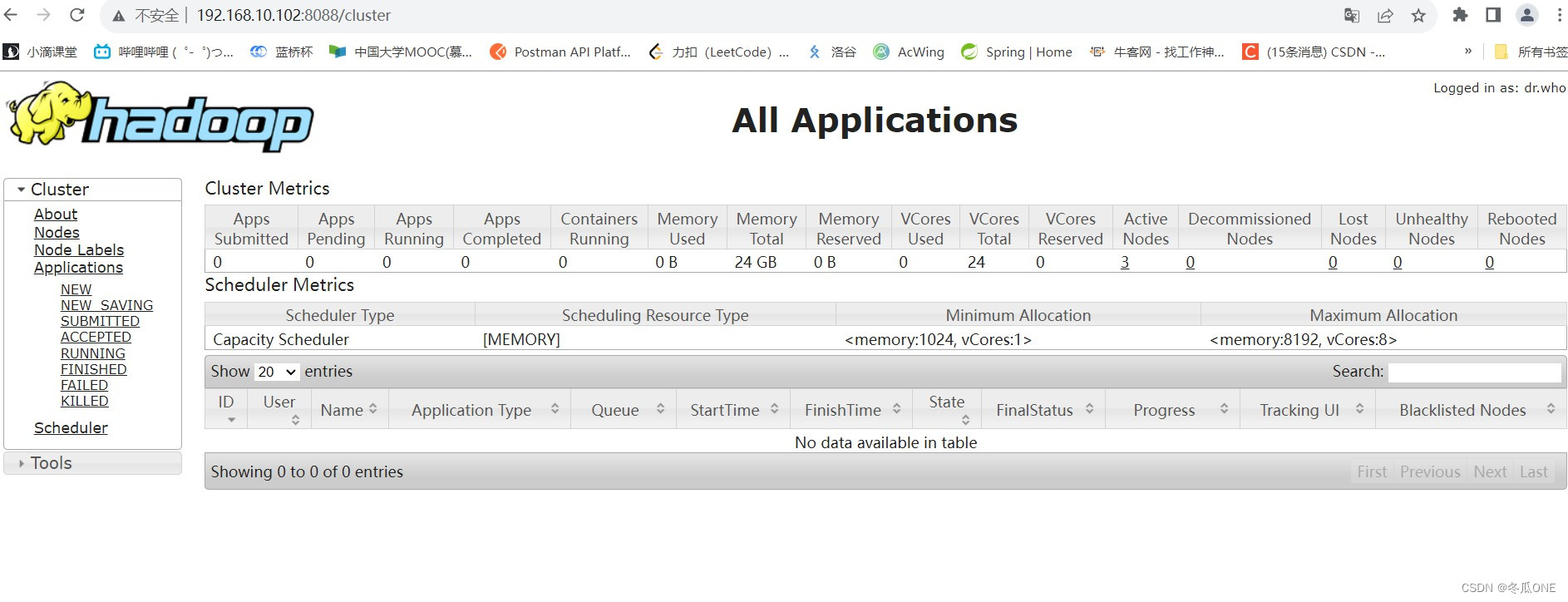
Task: Open the Spring Home bookmark
Action: [x=1017, y=52]
